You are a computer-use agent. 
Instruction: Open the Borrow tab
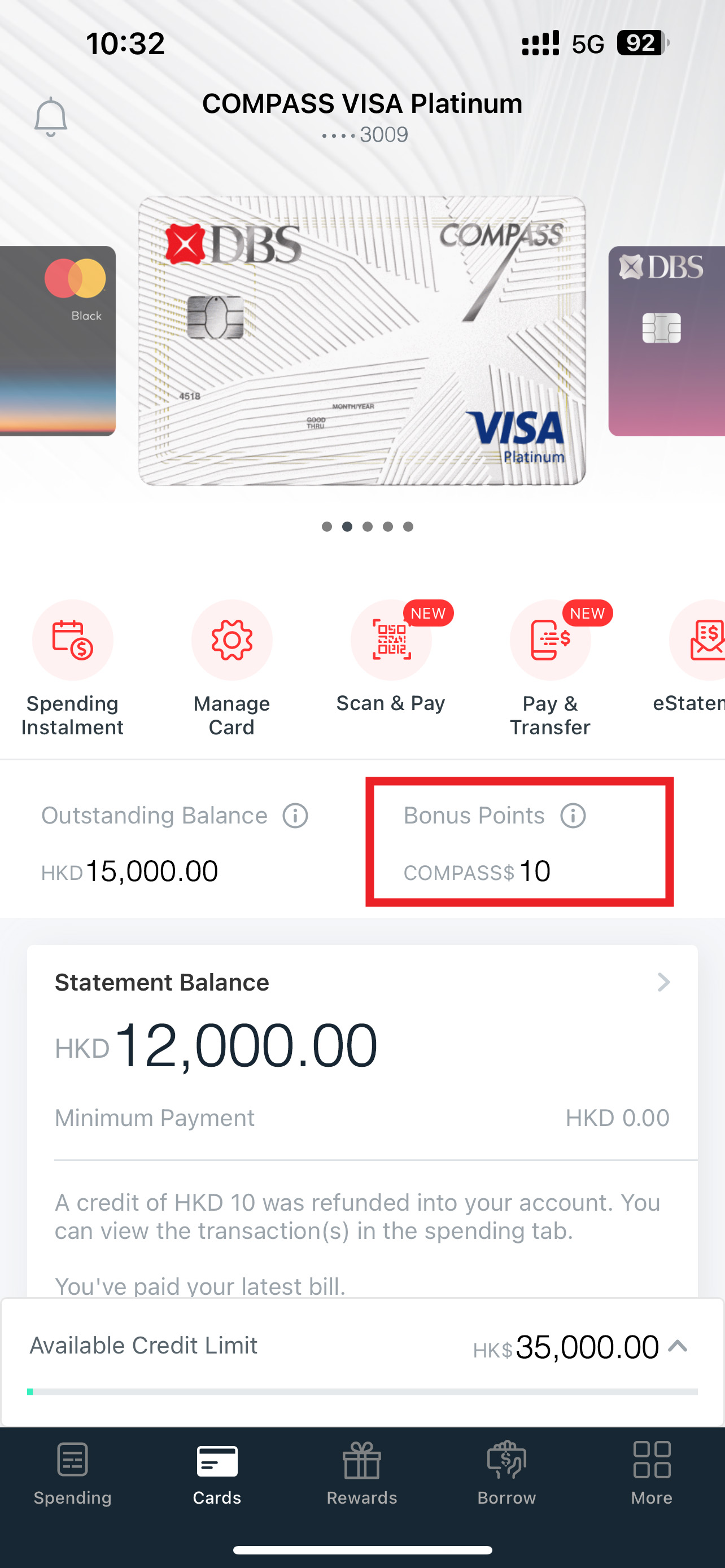point(506,1473)
